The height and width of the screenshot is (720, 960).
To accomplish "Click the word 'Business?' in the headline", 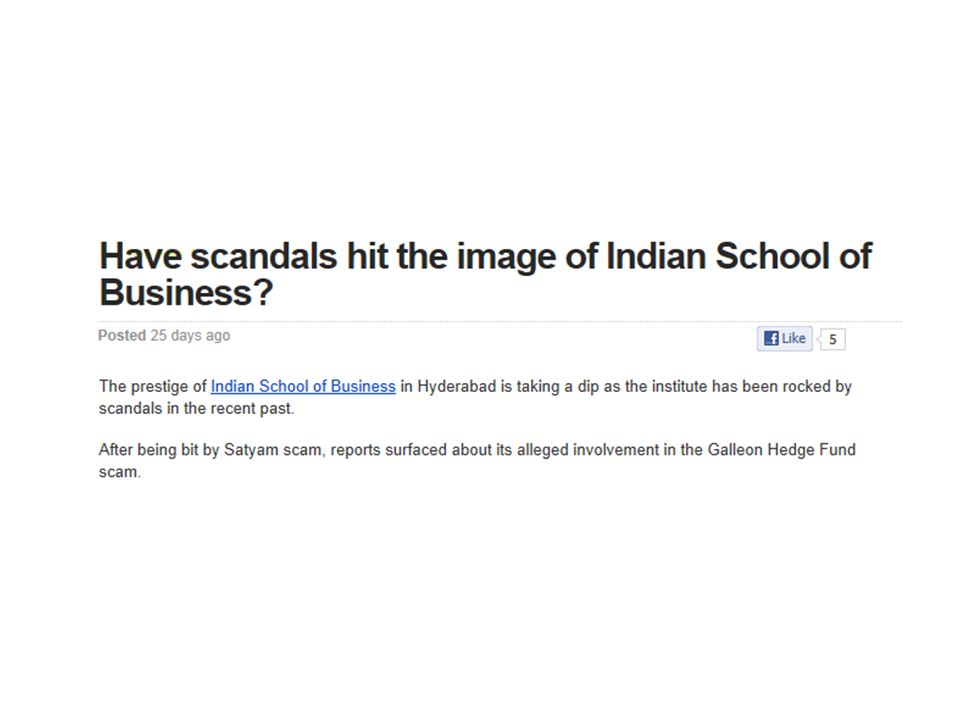I will click(186, 292).
